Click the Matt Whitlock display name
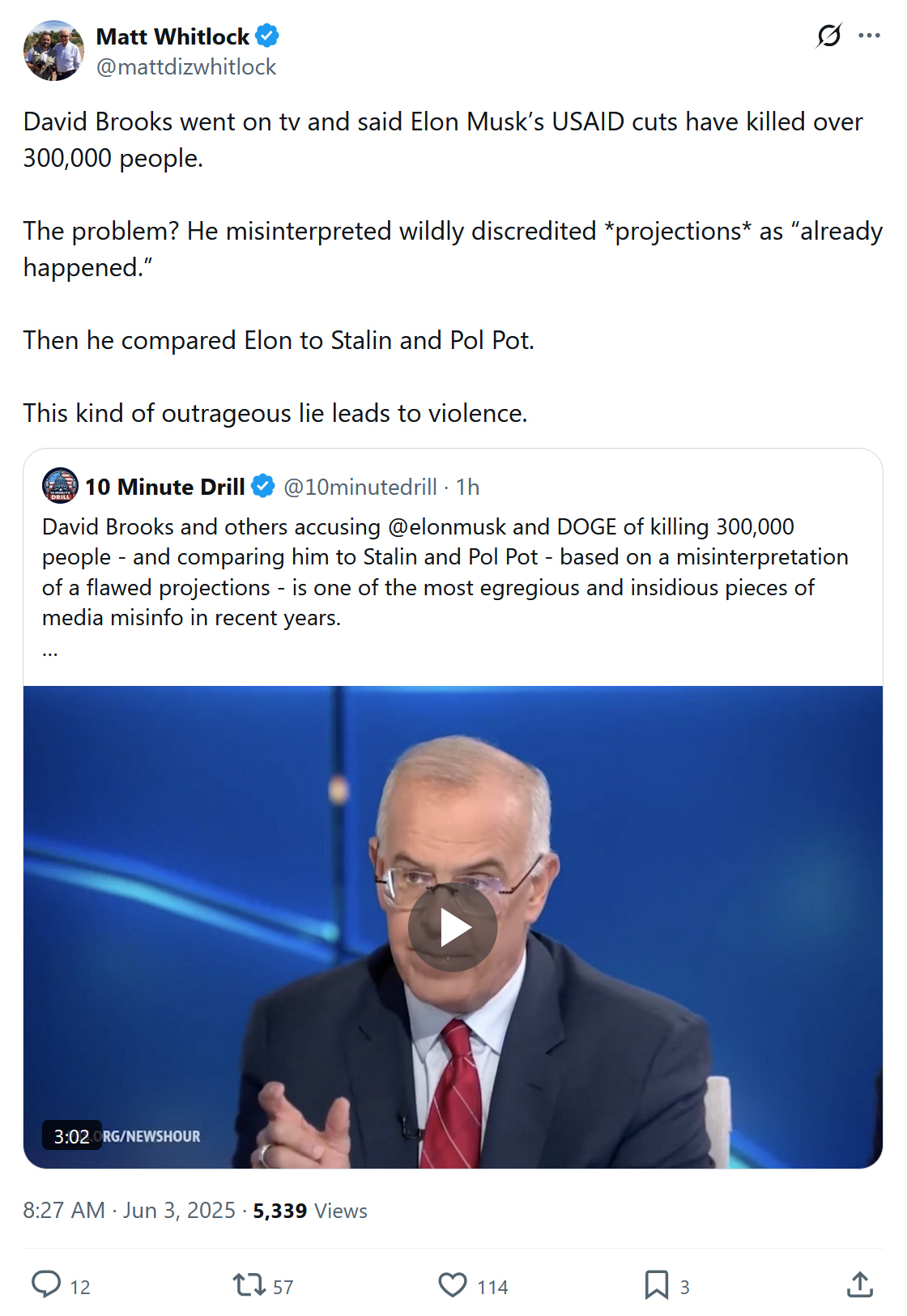 point(172,36)
